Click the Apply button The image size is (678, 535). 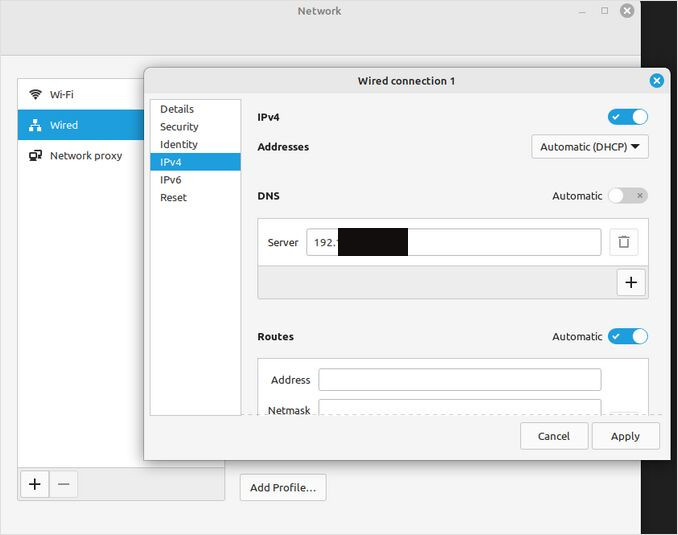tap(625, 436)
